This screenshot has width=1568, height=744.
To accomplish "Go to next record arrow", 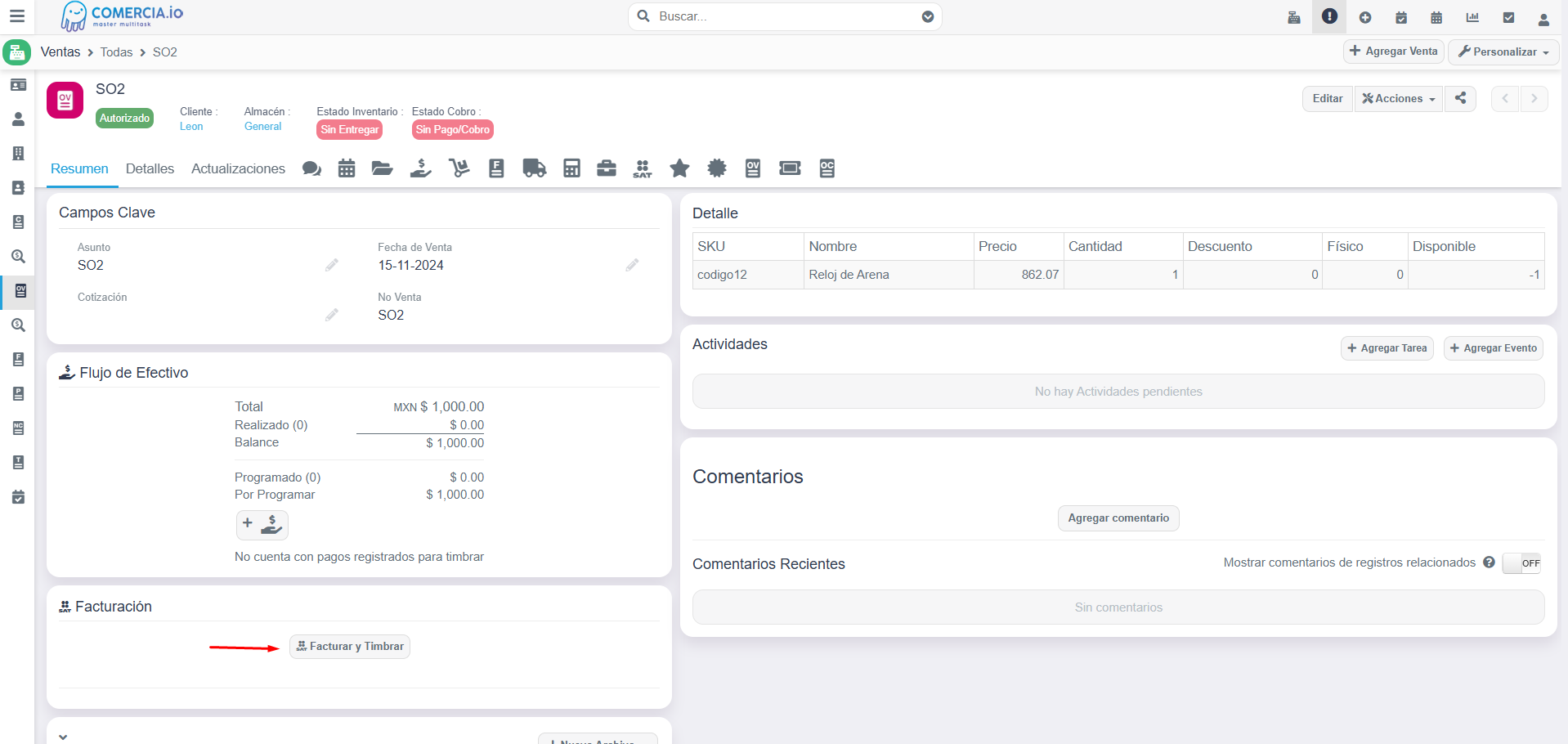I will (1534, 98).
